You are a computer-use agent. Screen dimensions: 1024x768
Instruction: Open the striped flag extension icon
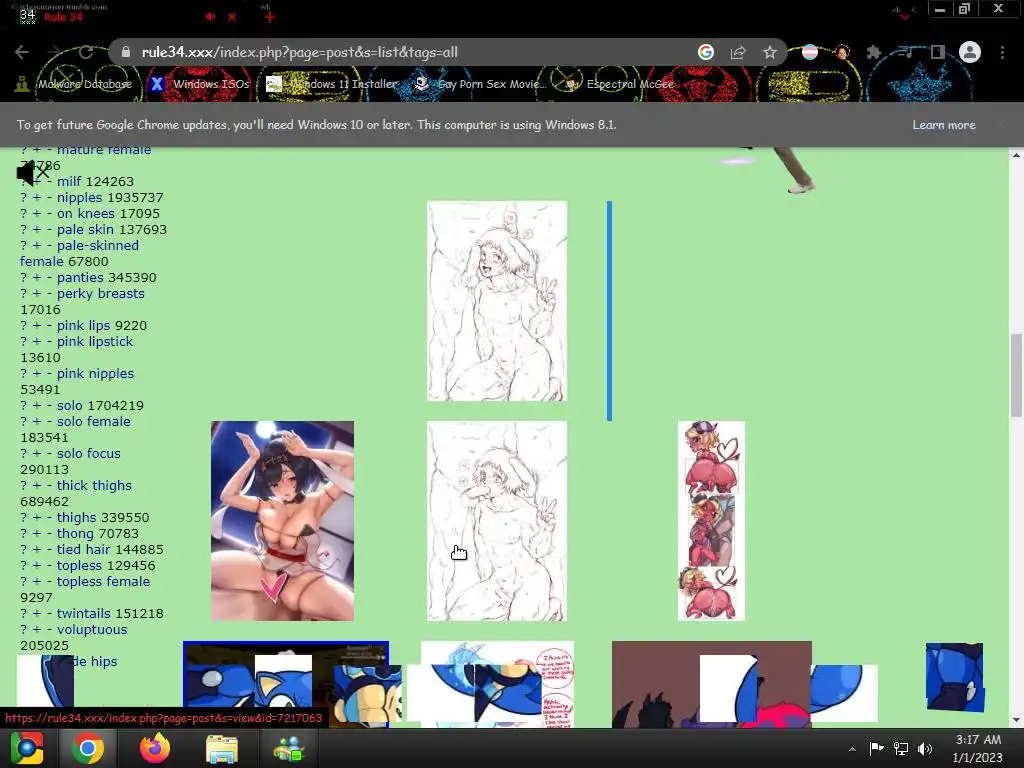click(810, 52)
